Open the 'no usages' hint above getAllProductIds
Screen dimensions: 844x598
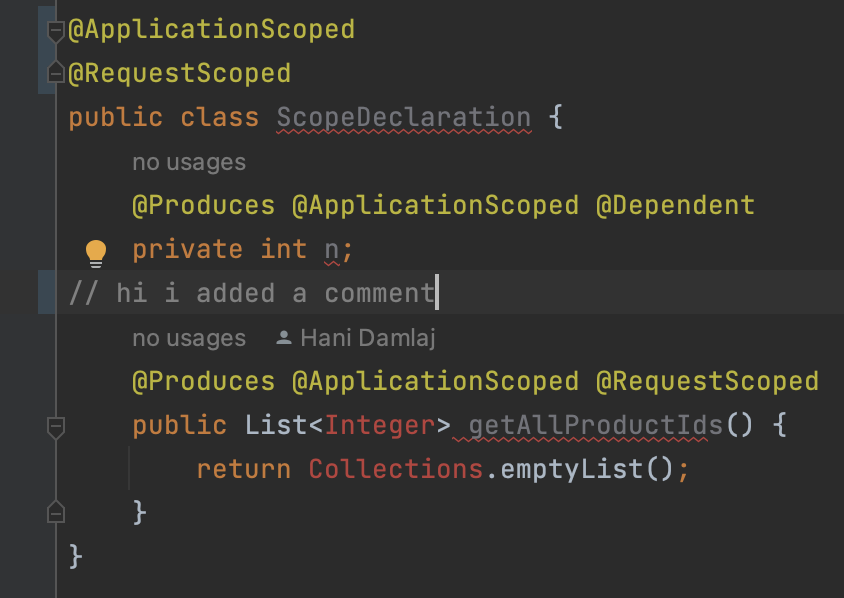click(x=188, y=338)
